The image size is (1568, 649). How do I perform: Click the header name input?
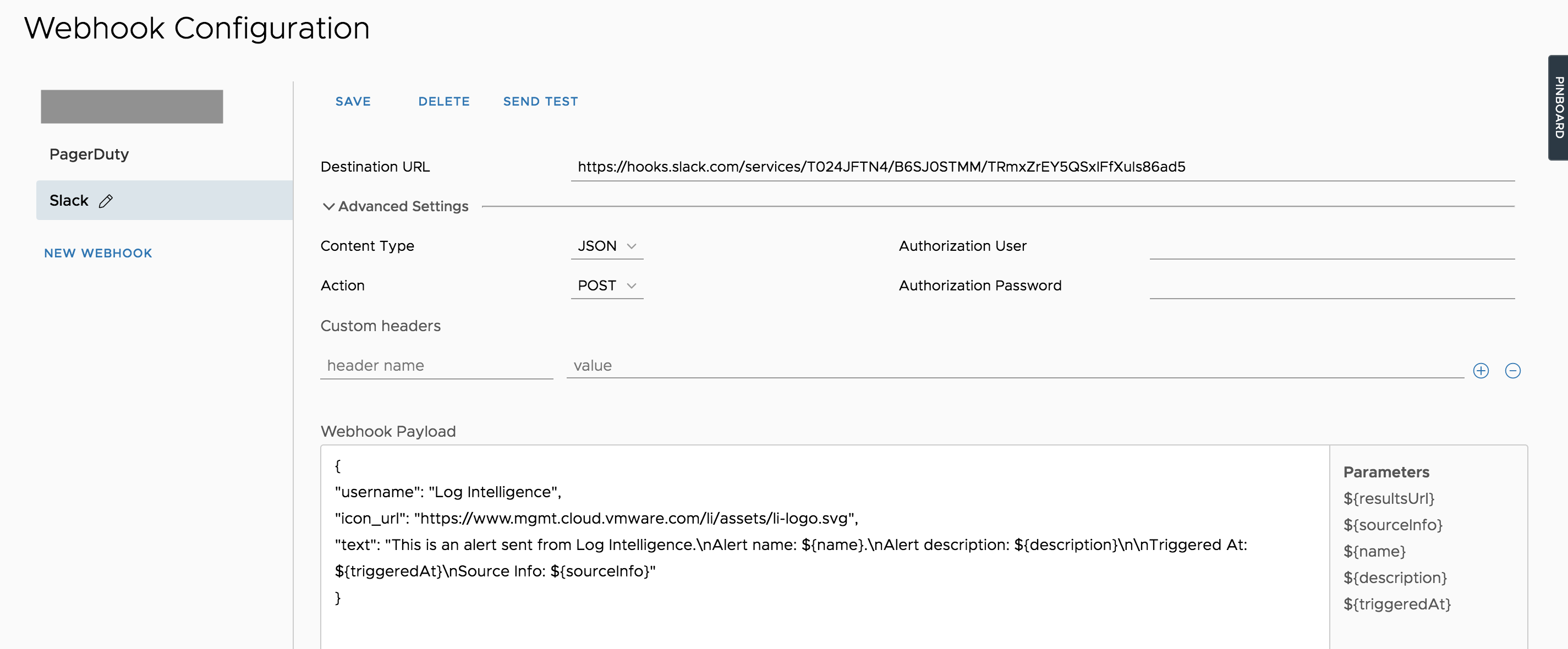coord(436,366)
